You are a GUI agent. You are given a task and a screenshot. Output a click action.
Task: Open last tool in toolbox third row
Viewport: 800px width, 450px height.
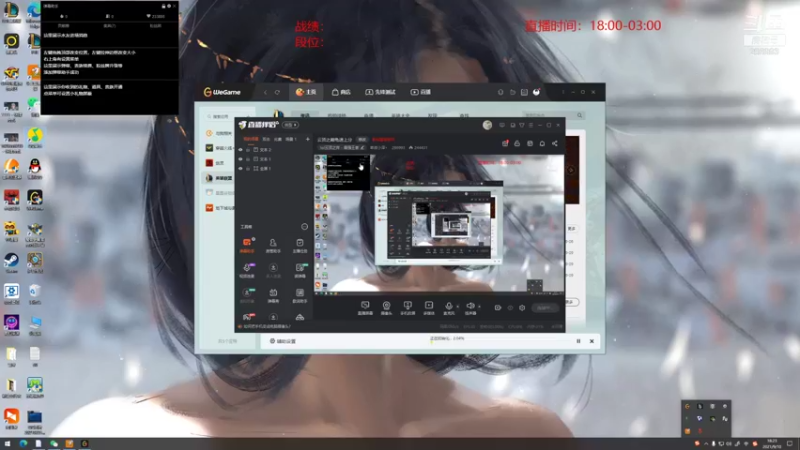(300, 295)
